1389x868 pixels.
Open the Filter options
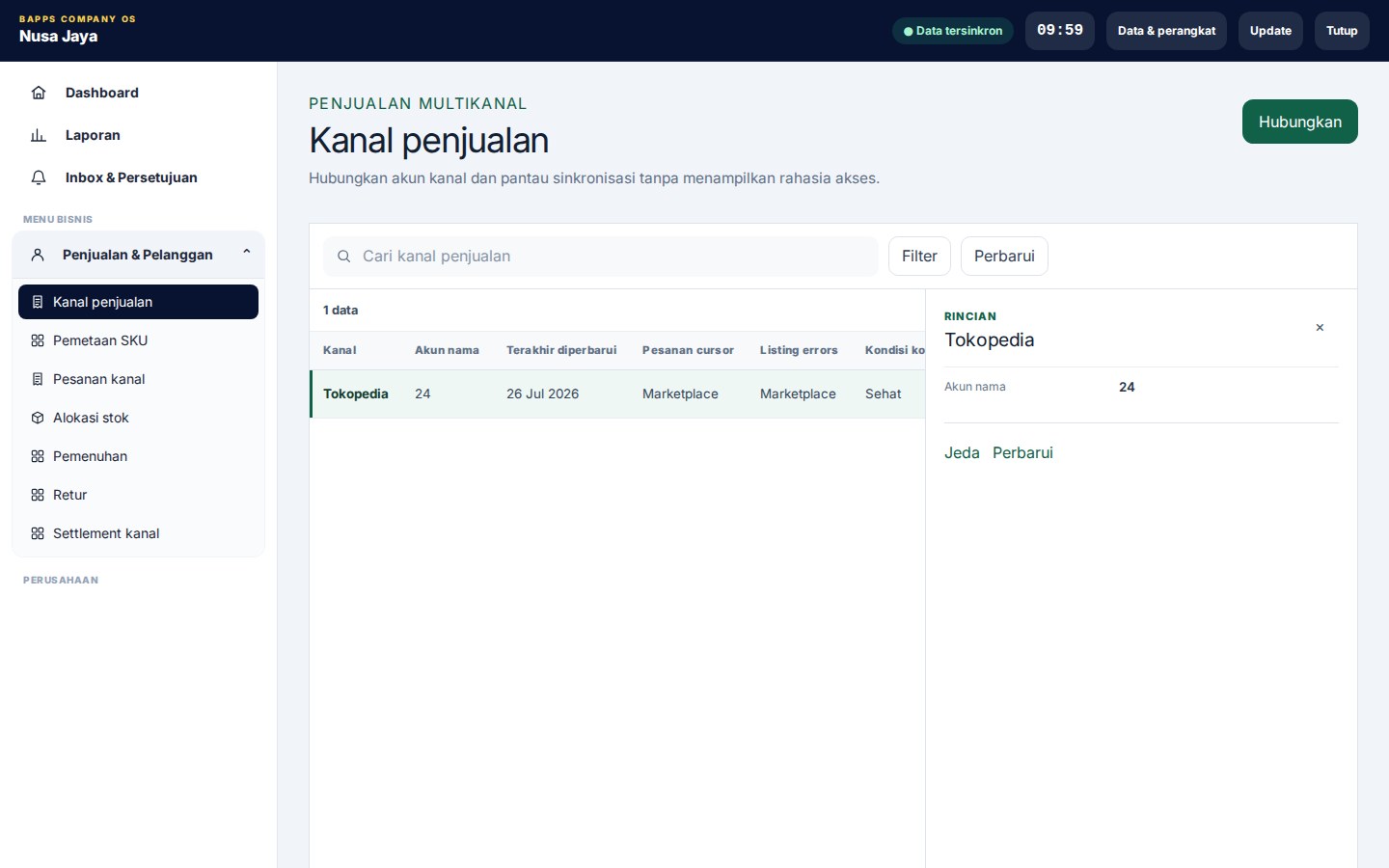(919, 257)
